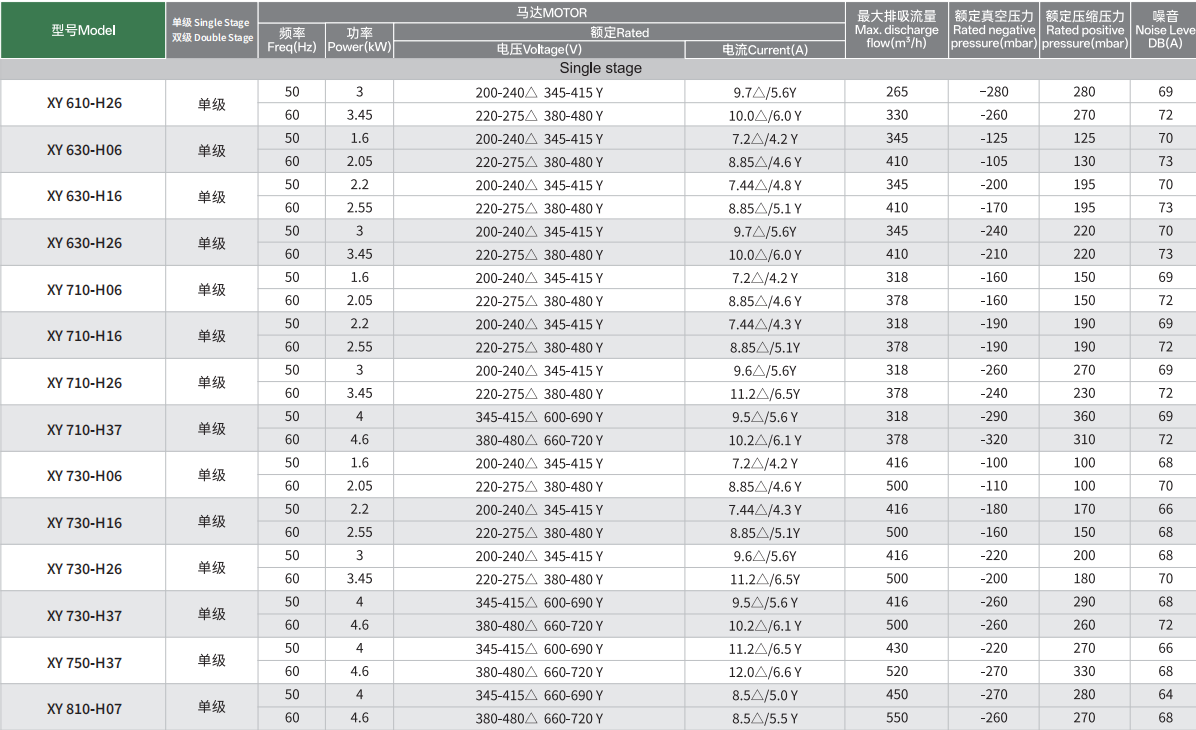Click the Max. discharge flow header
The height and width of the screenshot is (730, 1196).
[x=896, y=30]
